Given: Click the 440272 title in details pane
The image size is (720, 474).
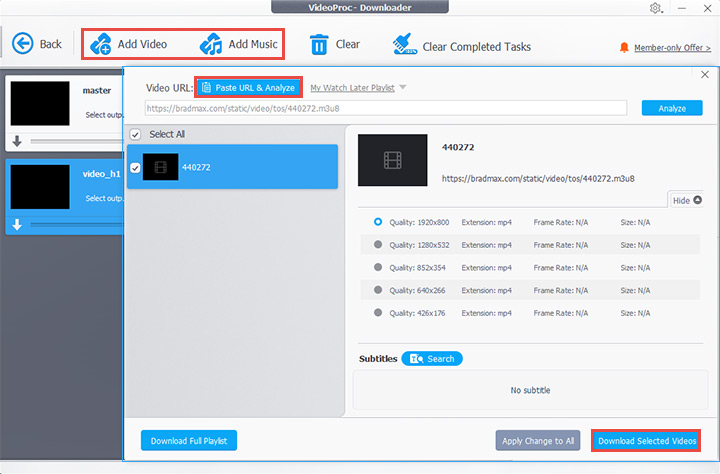Looking at the screenshot, I should point(458,147).
